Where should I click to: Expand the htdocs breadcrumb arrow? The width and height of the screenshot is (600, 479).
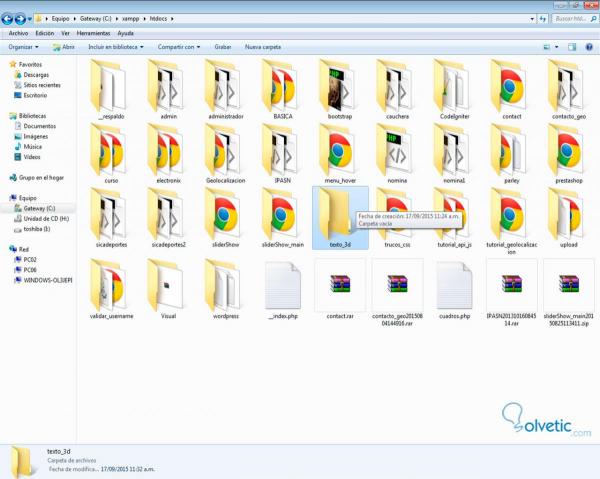[172, 18]
